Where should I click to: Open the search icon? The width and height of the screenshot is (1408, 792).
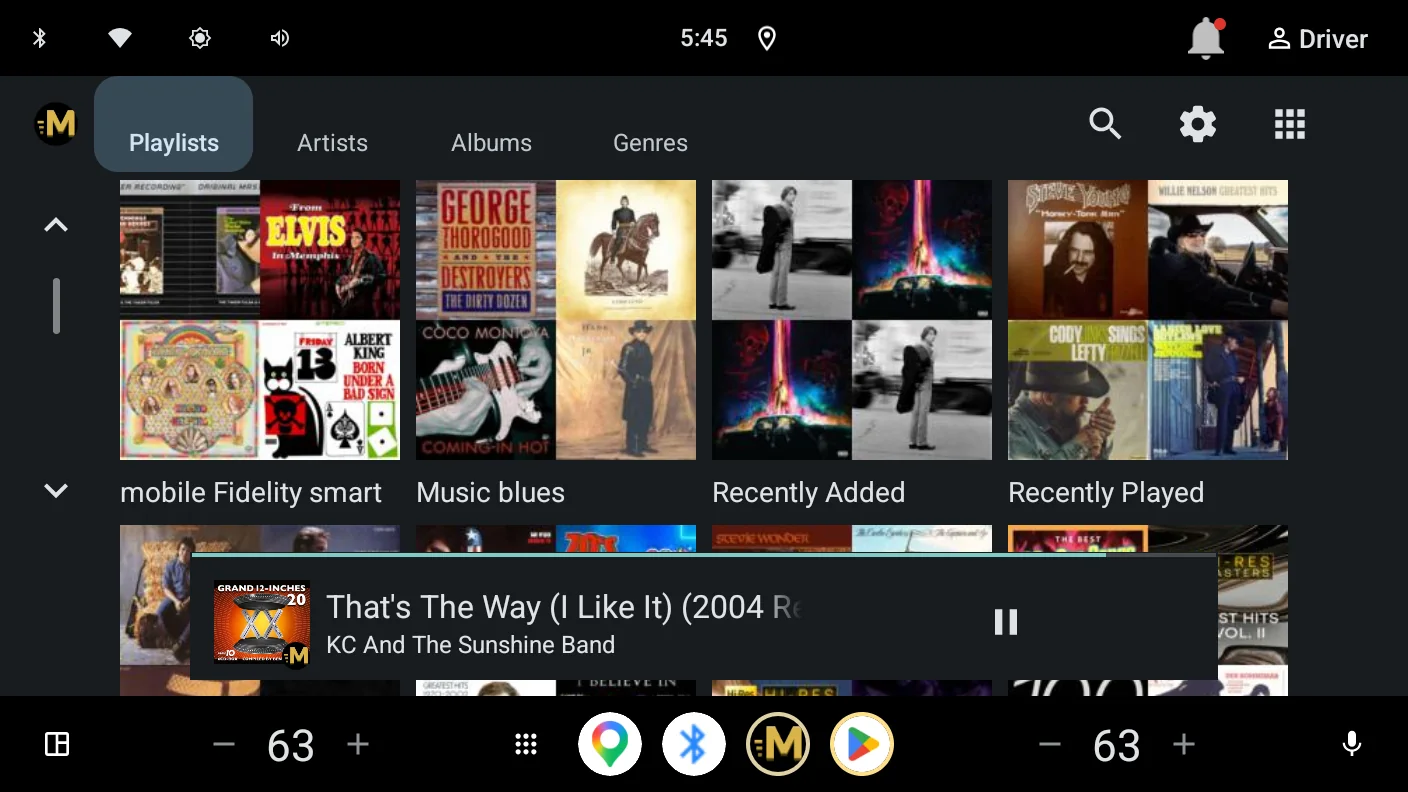click(1105, 124)
